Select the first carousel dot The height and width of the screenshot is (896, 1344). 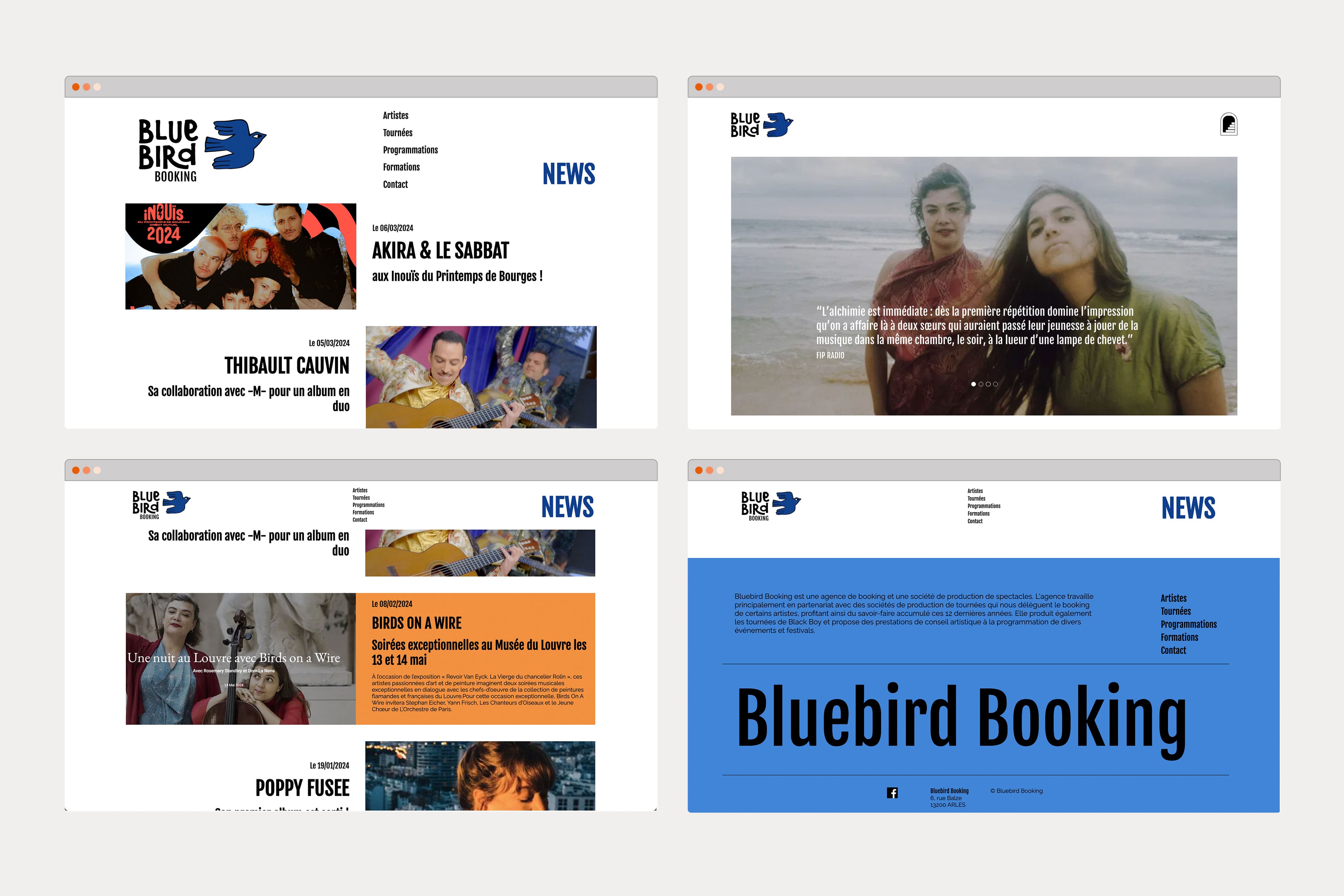tap(974, 384)
